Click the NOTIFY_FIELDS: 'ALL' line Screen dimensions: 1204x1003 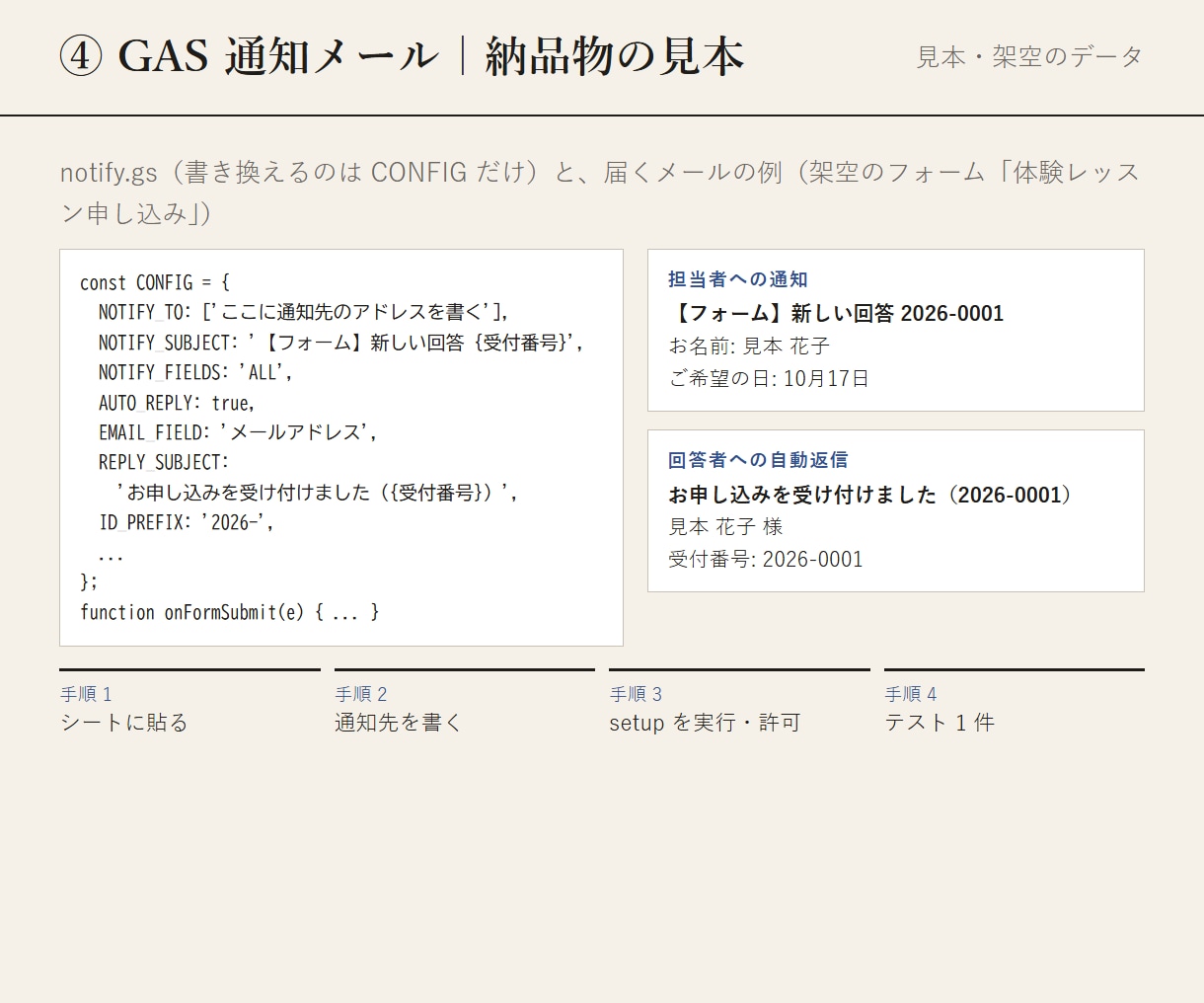point(195,372)
